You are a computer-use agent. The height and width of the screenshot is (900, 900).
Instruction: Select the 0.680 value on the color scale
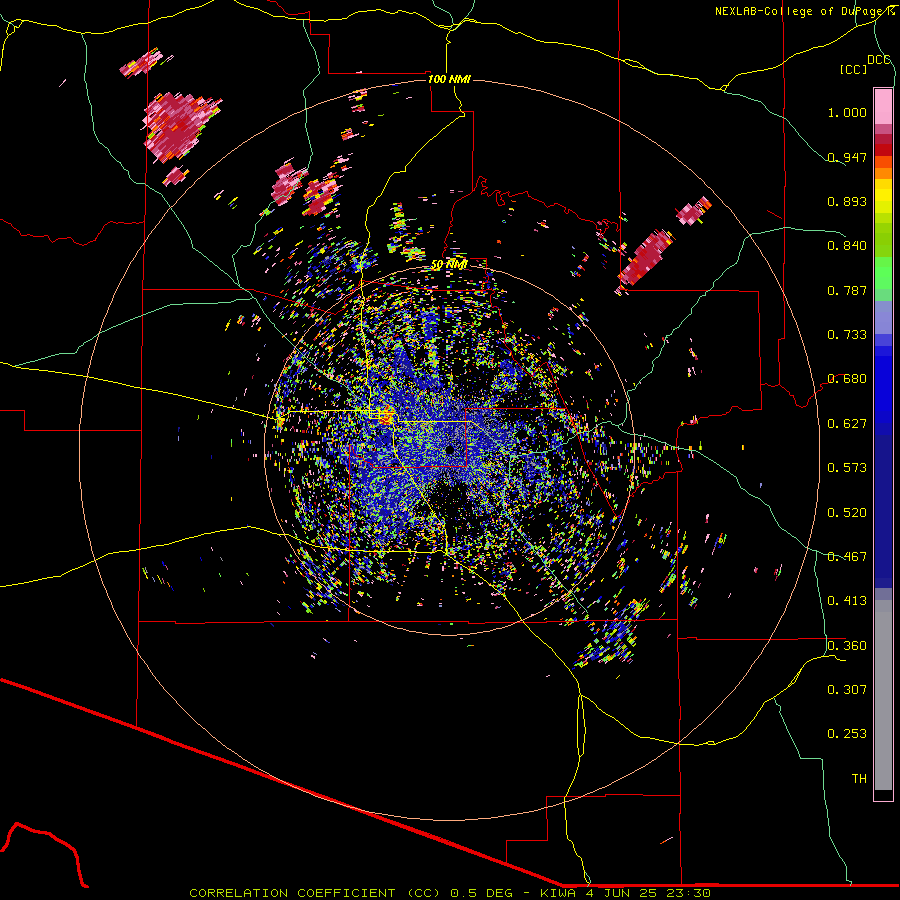point(847,379)
